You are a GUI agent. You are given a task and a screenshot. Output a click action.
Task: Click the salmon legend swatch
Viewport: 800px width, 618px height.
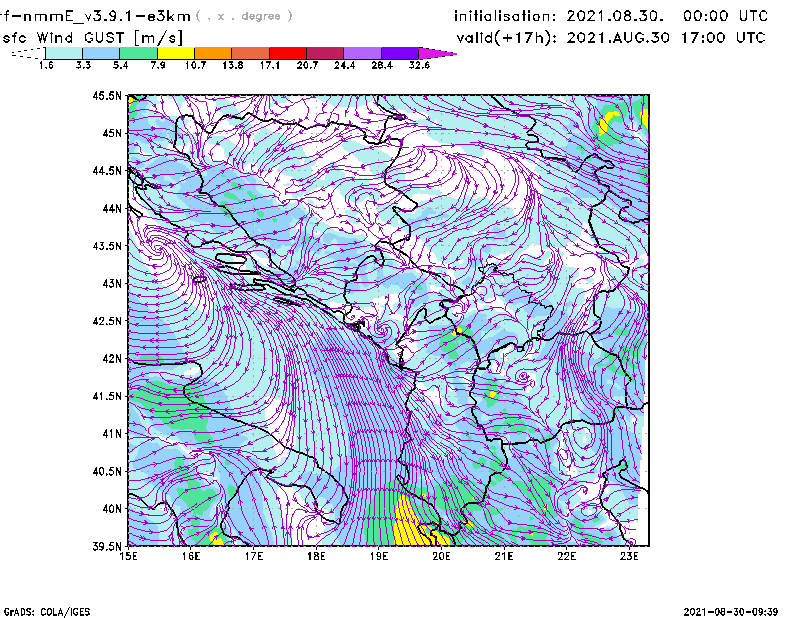pyautogui.click(x=251, y=53)
